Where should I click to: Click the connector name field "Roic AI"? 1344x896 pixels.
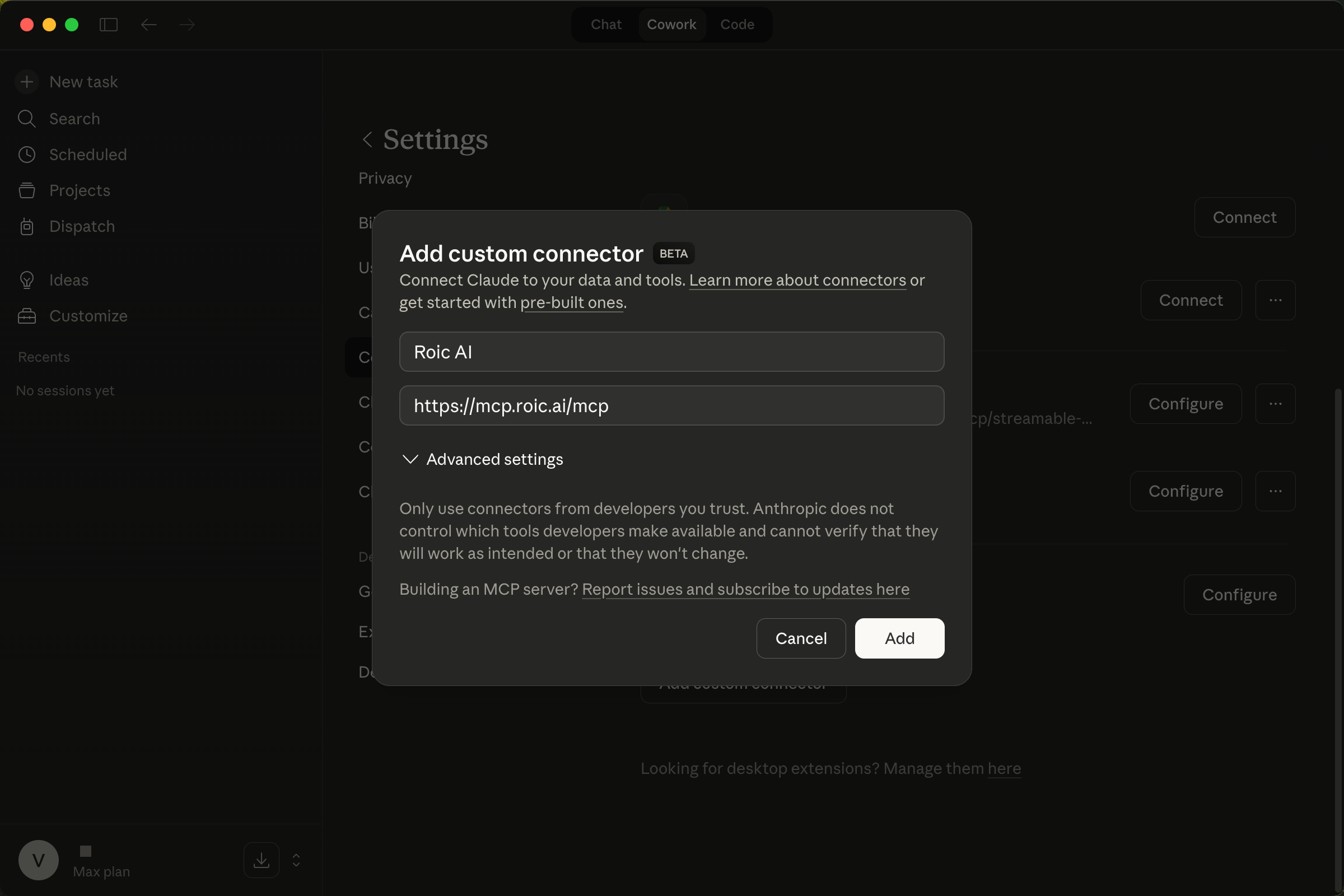point(671,352)
